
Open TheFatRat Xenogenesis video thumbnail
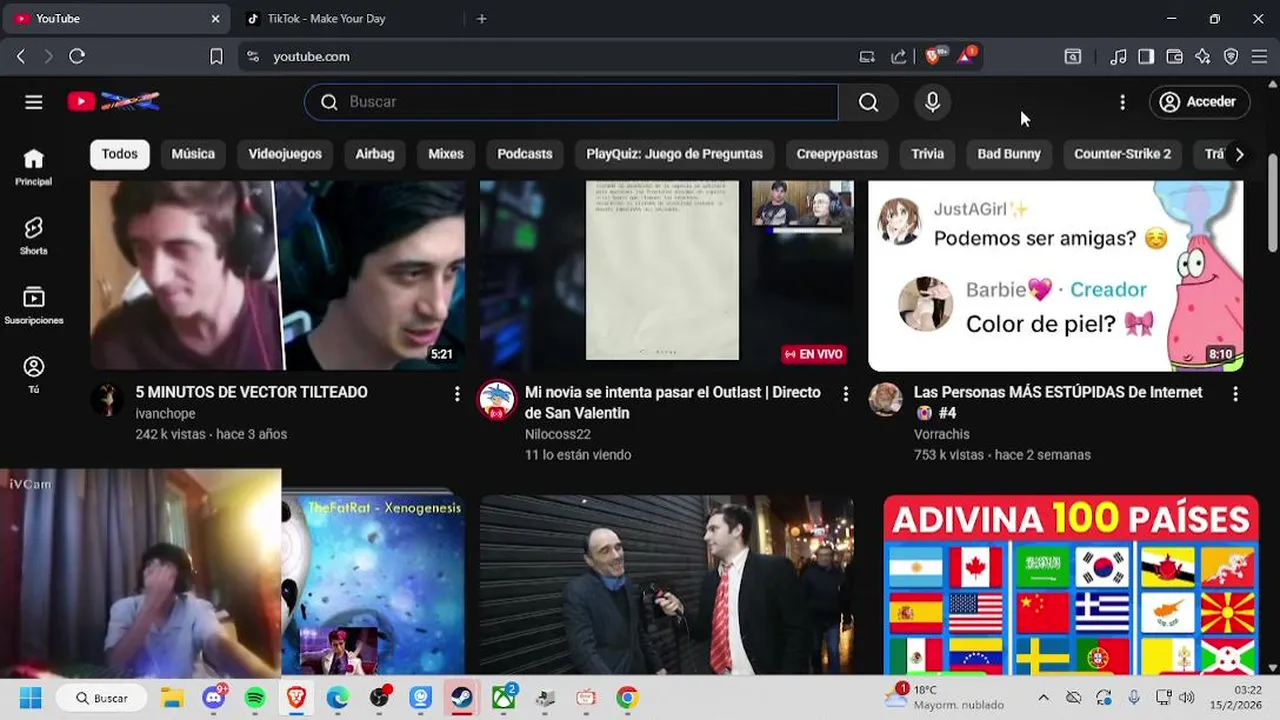(x=373, y=584)
